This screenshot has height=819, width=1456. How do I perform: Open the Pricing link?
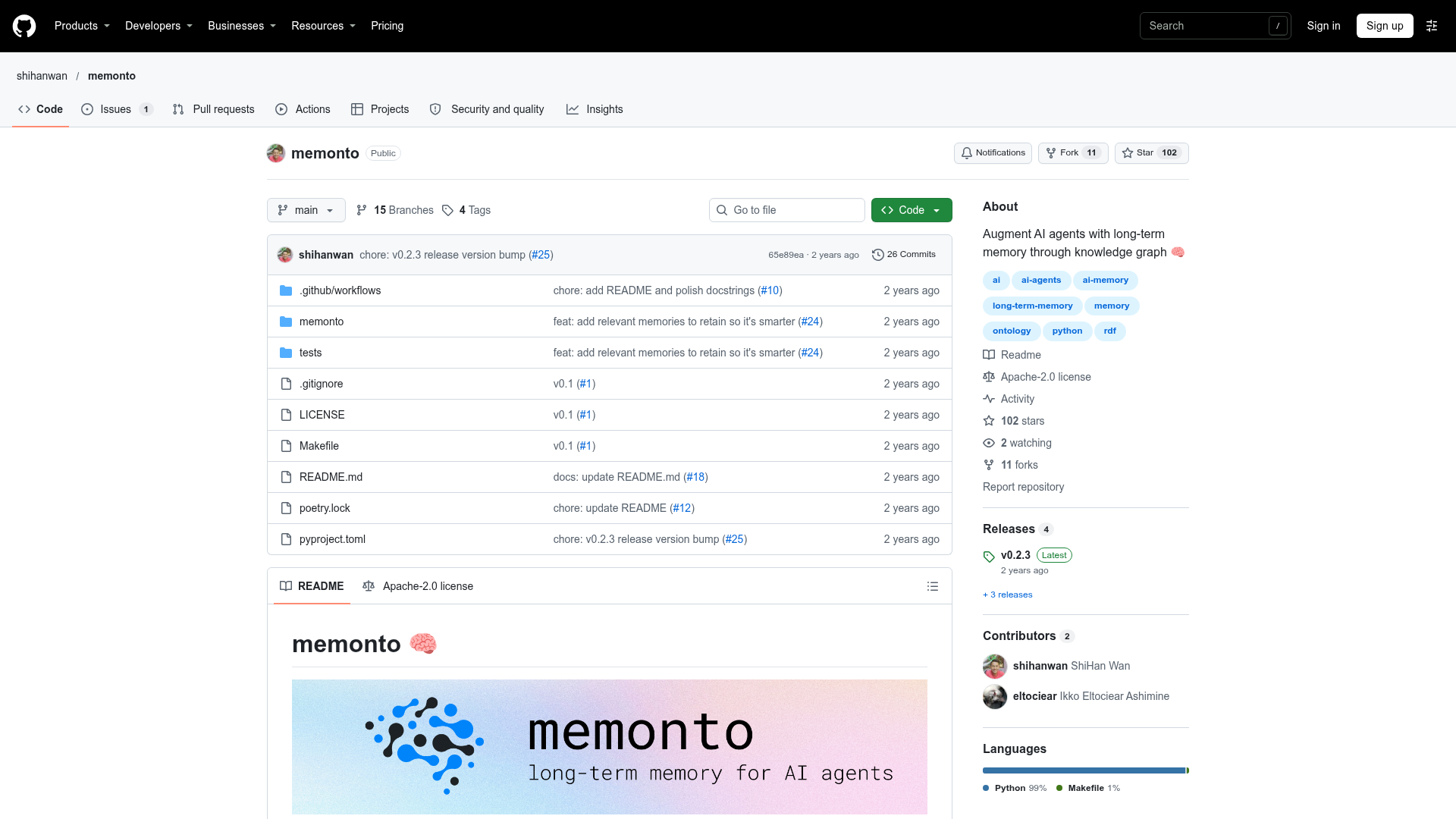[x=387, y=26]
